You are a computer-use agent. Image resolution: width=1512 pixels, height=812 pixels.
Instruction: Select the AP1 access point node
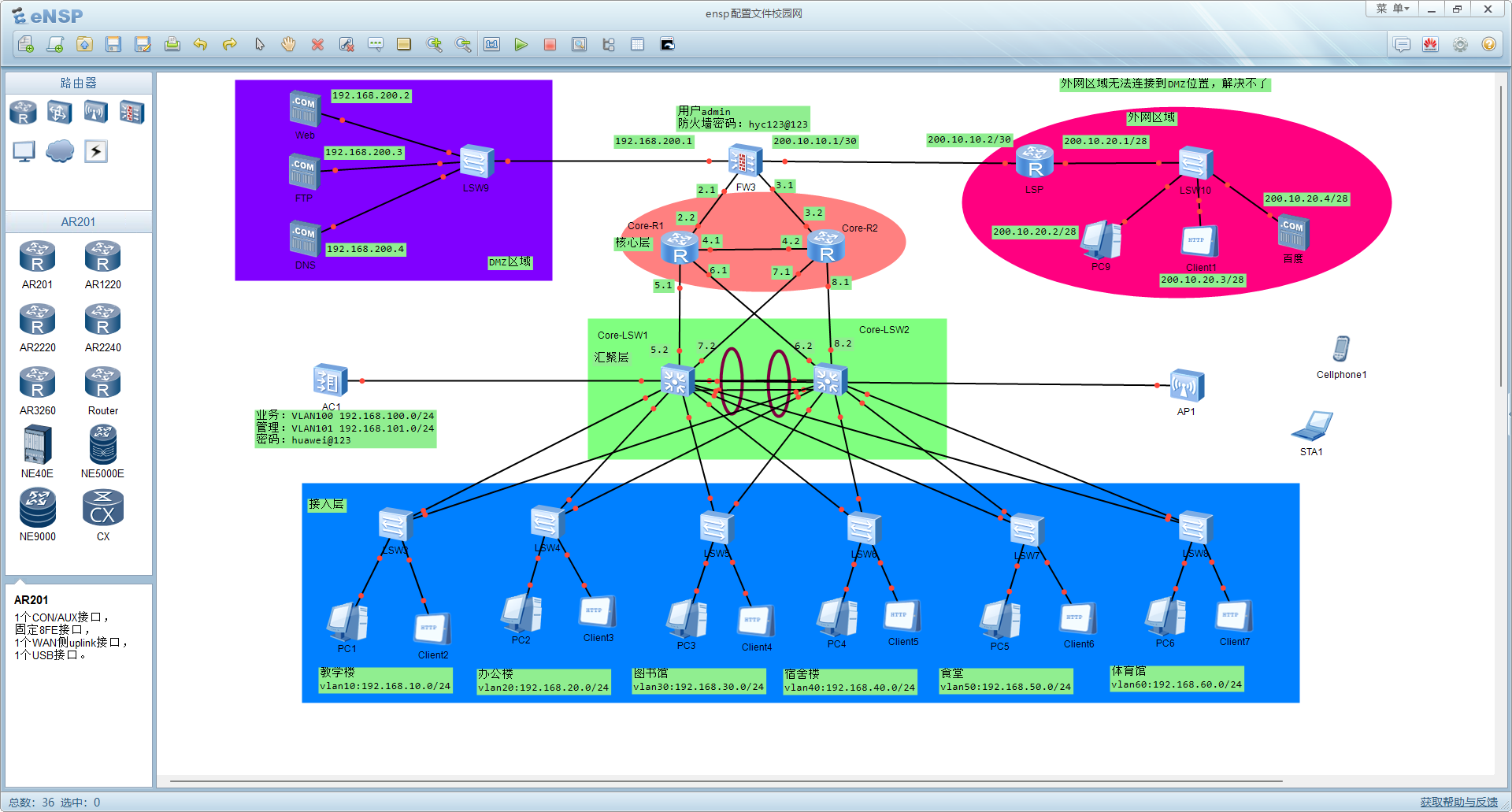(x=1186, y=386)
